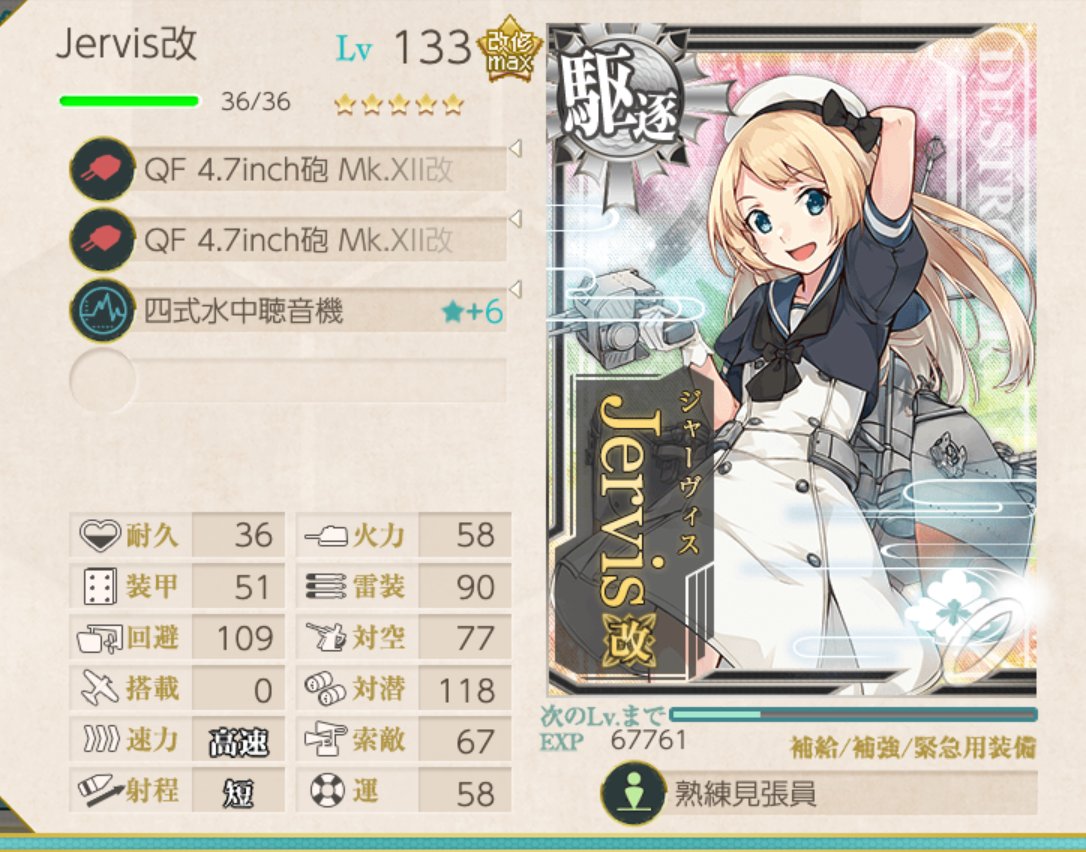
Task: Select the empty fourth equipment slot
Action: 288,380
